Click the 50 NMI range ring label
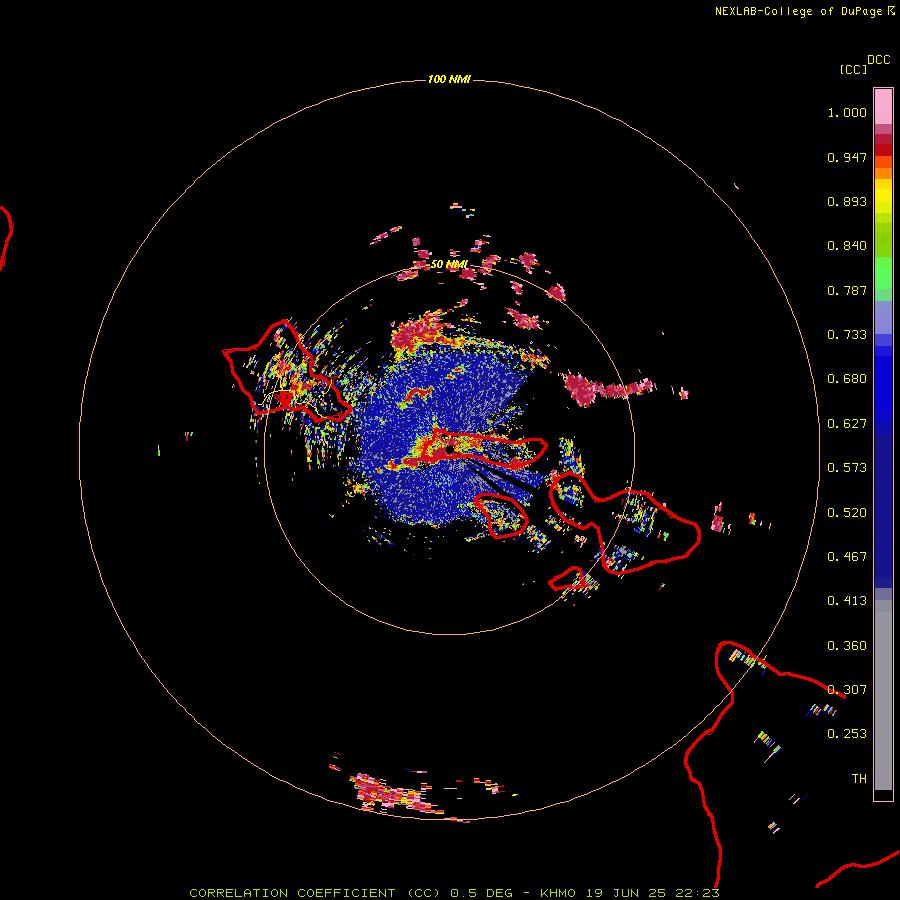This screenshot has width=900, height=900. pyautogui.click(x=449, y=264)
